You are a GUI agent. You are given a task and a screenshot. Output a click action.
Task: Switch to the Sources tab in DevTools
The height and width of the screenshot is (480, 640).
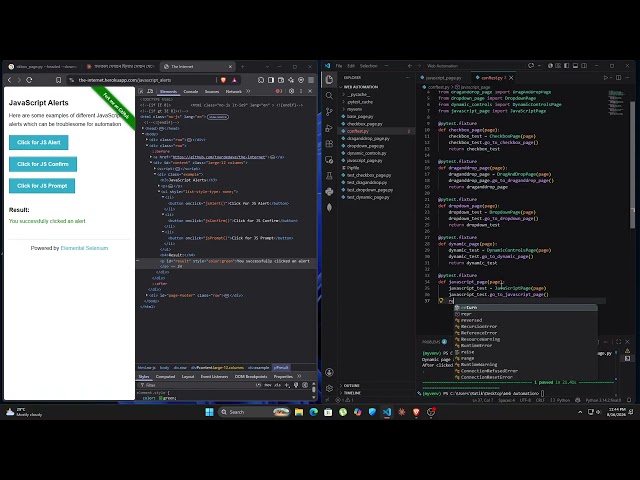(x=212, y=91)
